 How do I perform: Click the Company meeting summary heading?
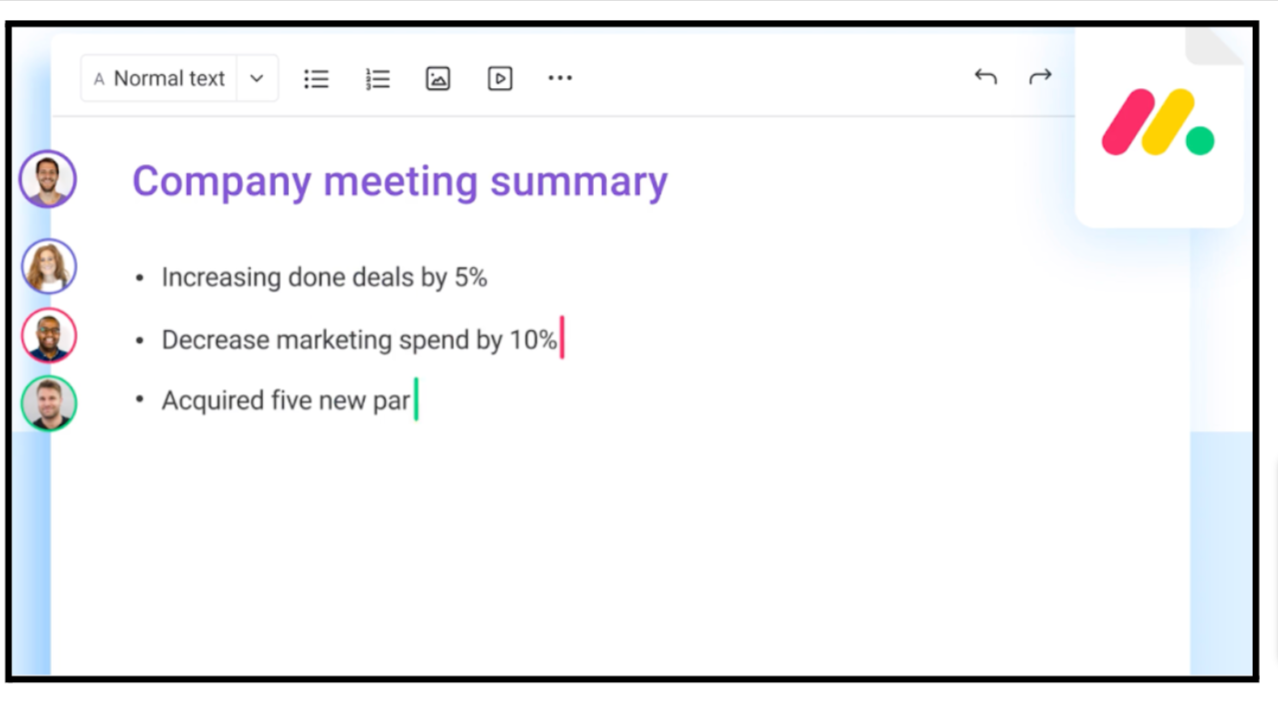pyautogui.click(x=399, y=182)
